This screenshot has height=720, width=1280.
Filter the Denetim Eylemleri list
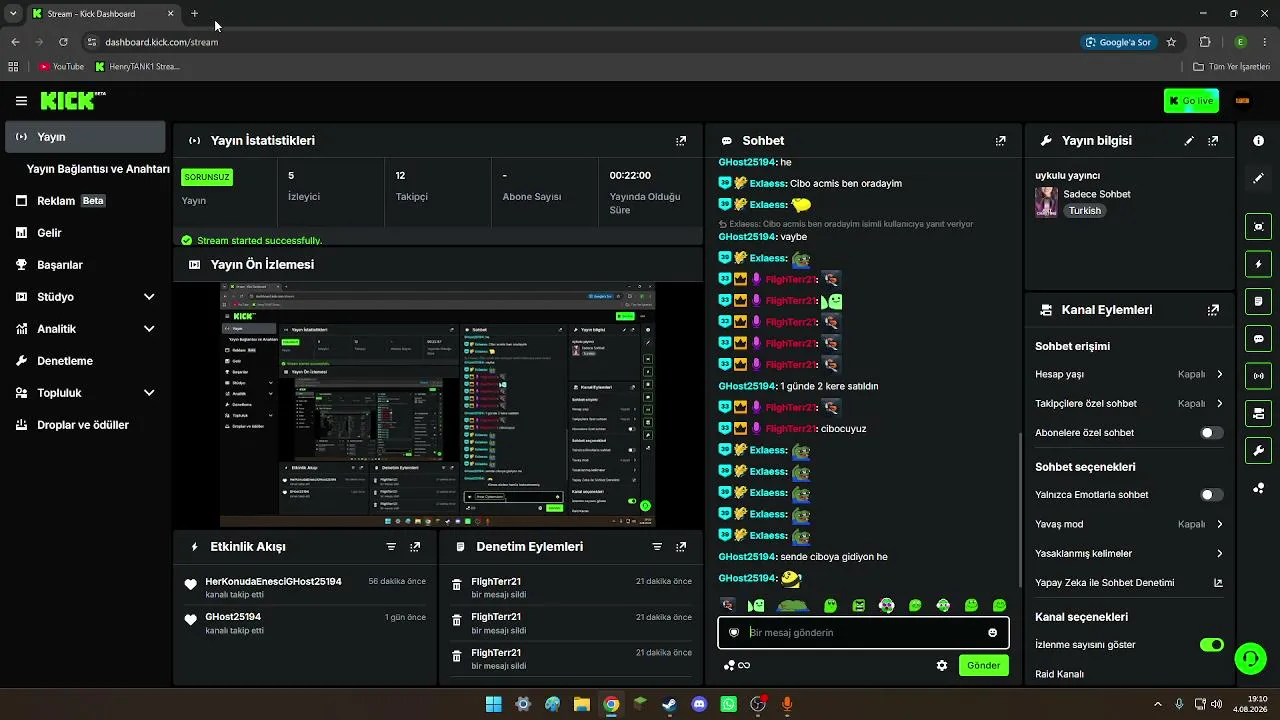(657, 547)
